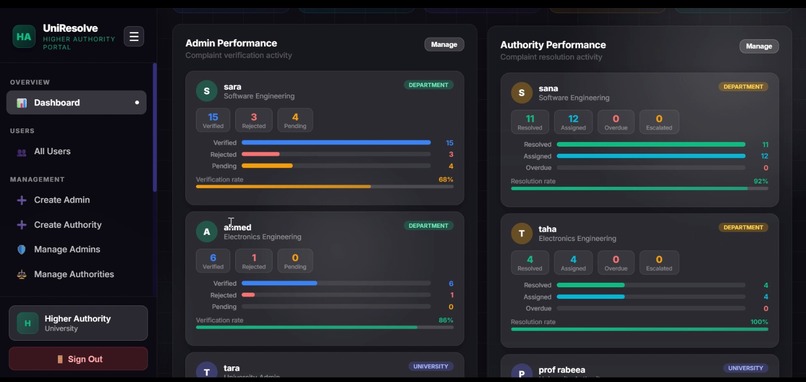This screenshot has height=382, width=806.
Task: Click sara's Software Engineering text
Action: 259,96
